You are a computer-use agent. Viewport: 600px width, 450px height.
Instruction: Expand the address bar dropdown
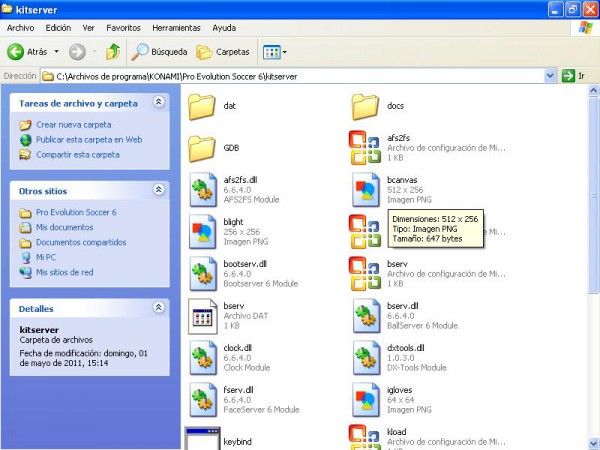(550, 76)
